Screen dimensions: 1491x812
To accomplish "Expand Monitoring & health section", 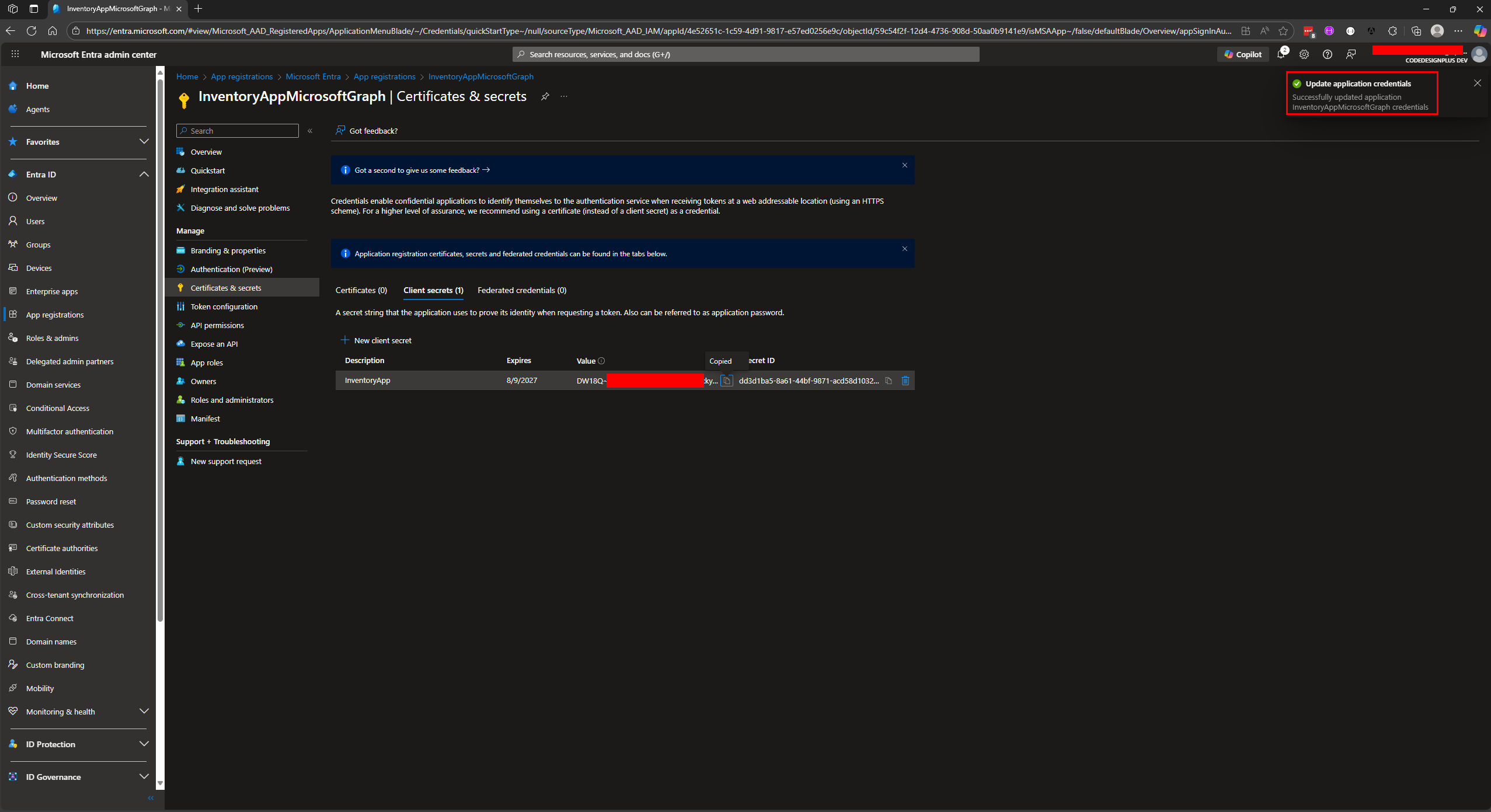I will [144, 711].
